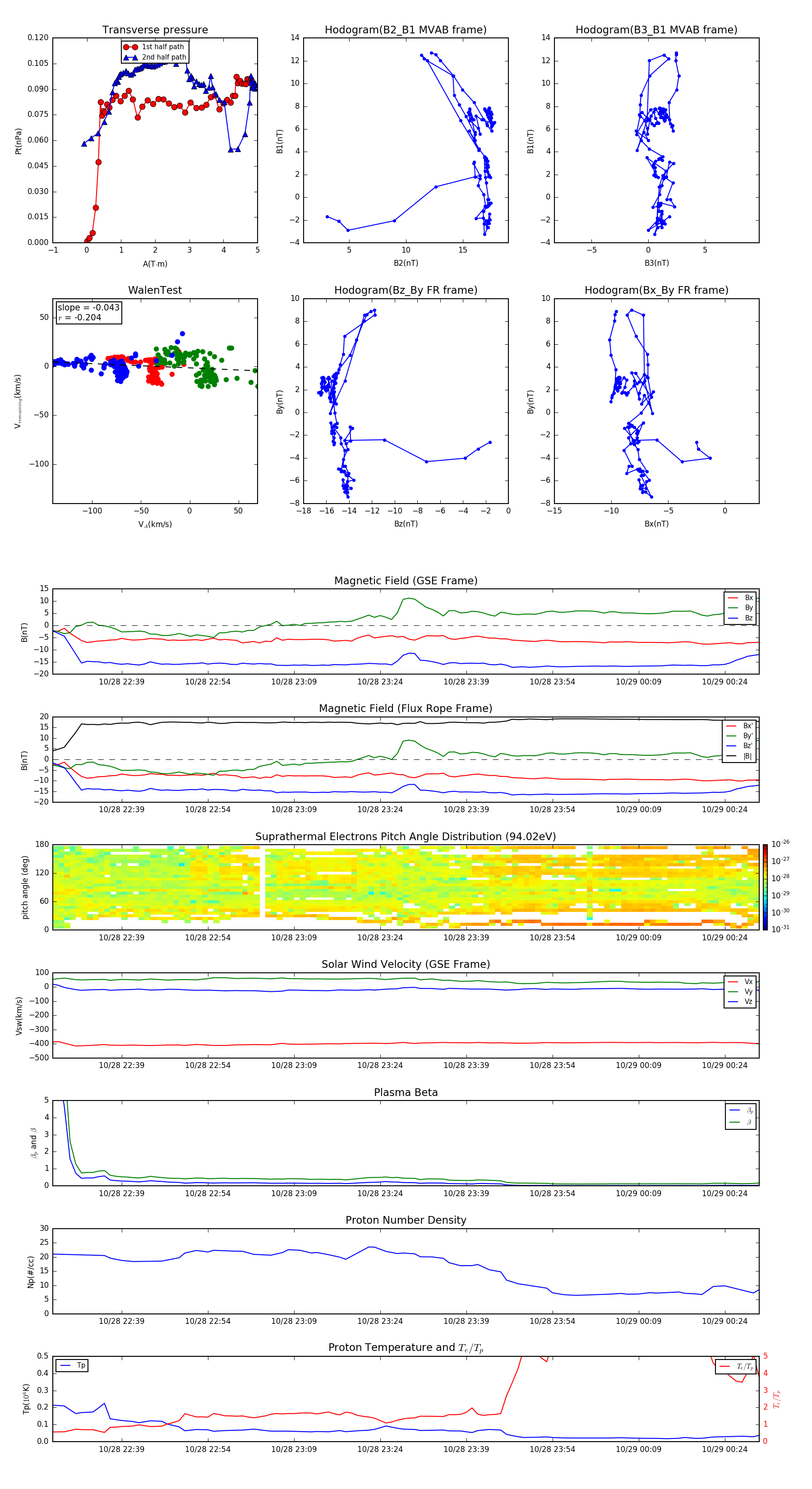Viewport: 812px width, 1489px height.
Task: Click the 'Transverse pressure' plot title
Action: point(155,30)
